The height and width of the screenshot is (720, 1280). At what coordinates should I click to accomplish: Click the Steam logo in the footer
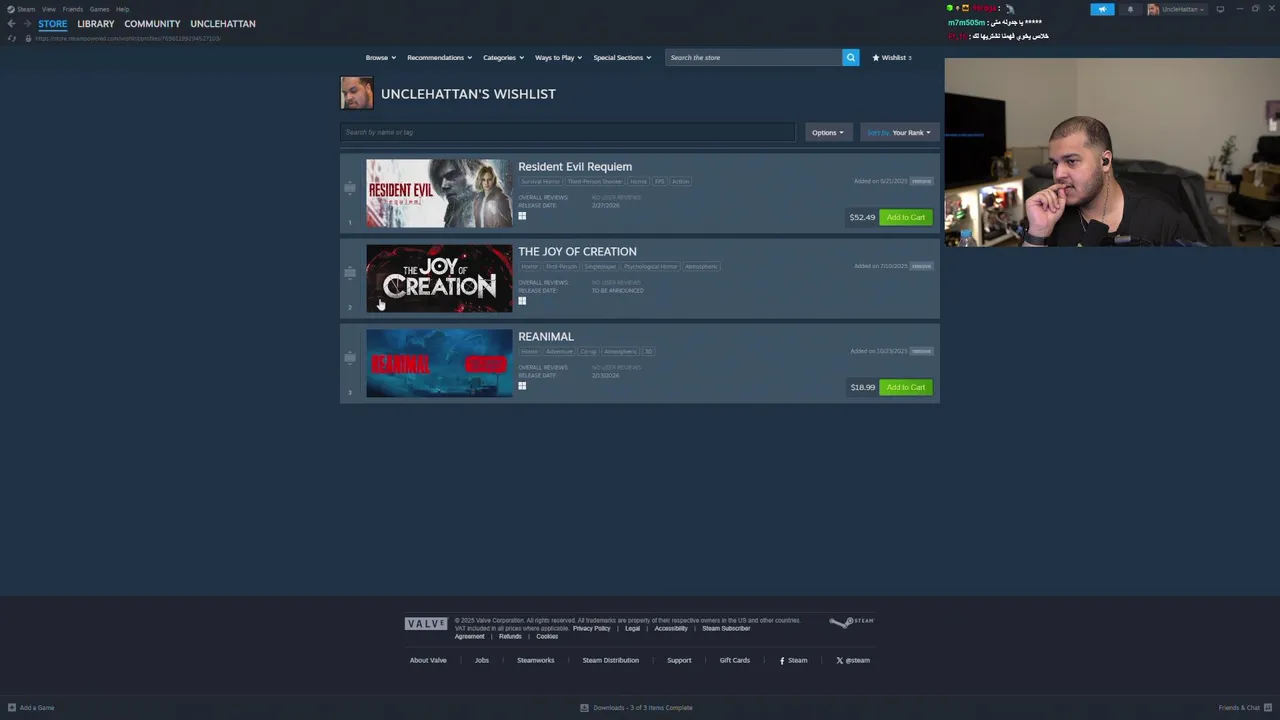click(x=852, y=622)
